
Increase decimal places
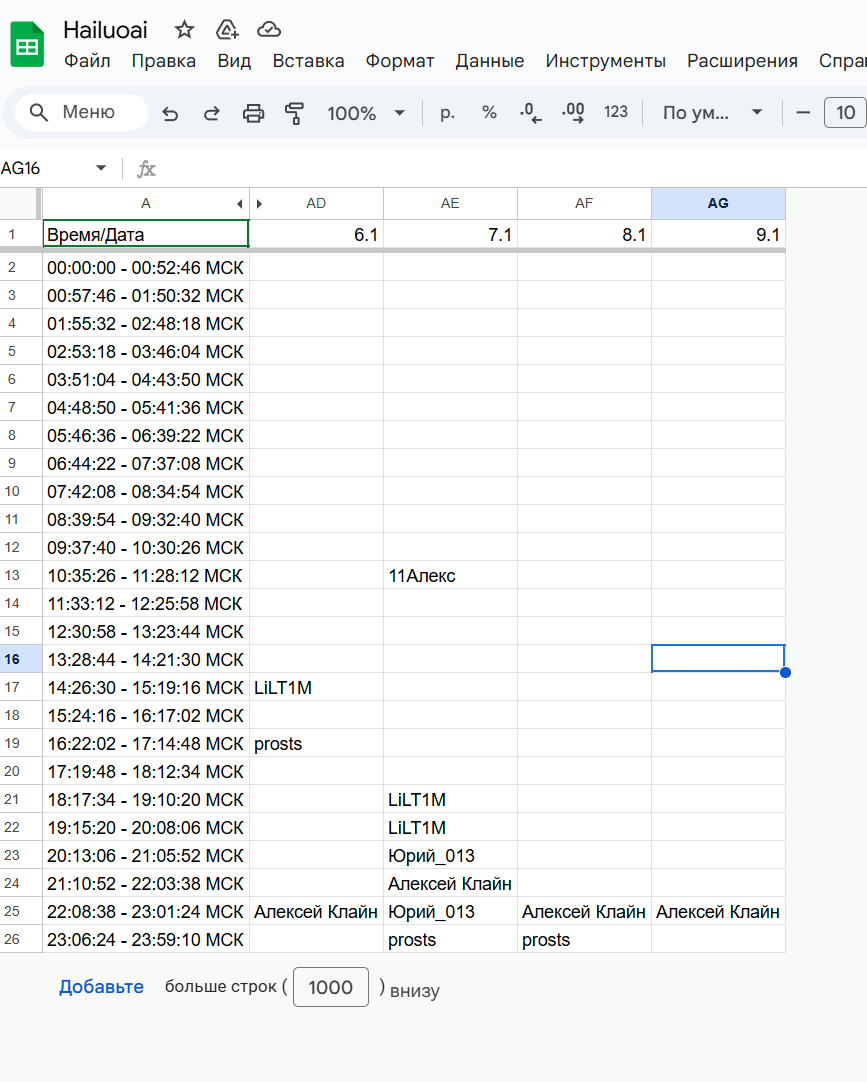573,113
